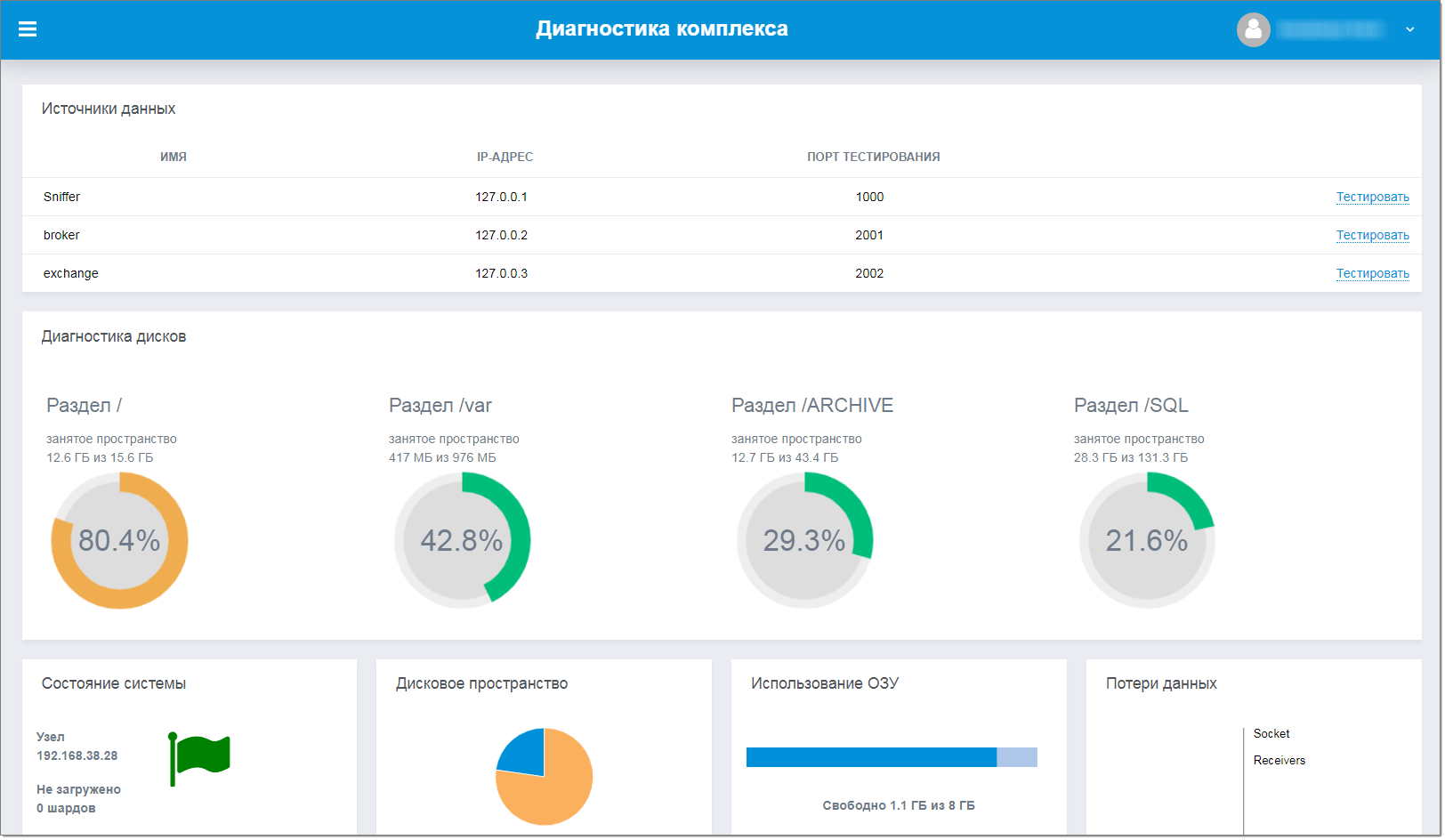The image size is (1445, 840).
Task: Select the broker name cell
Action: 61,235
